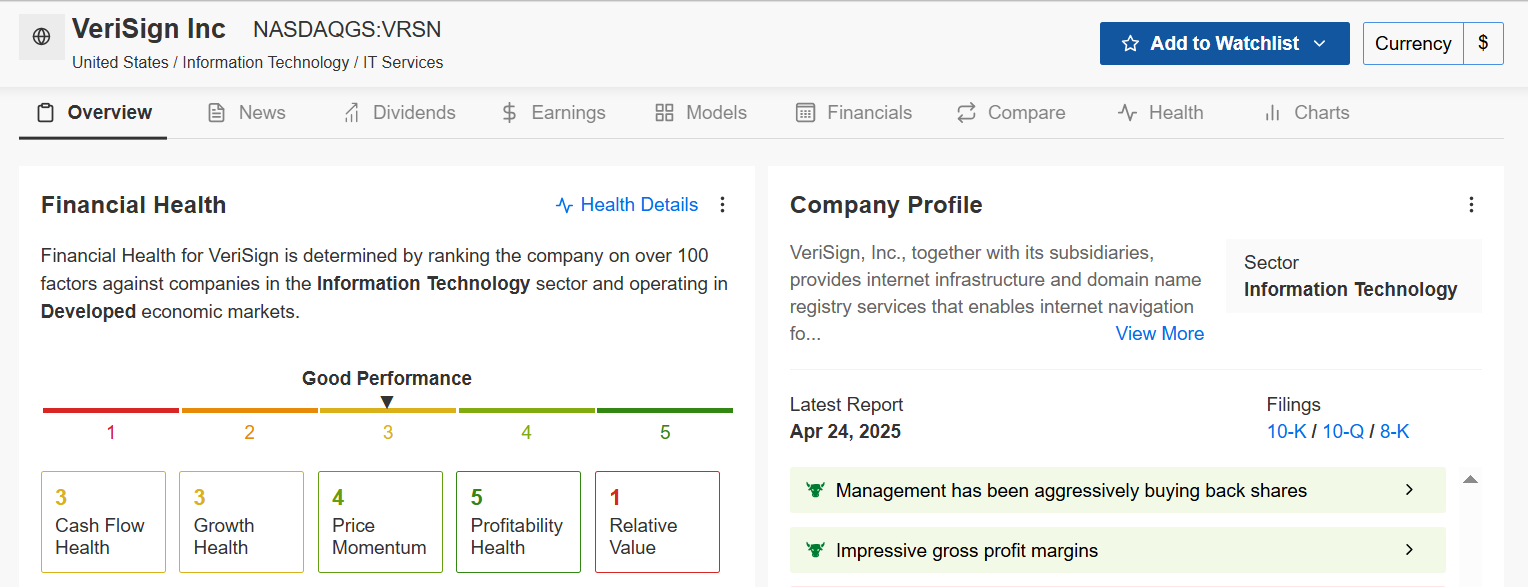The width and height of the screenshot is (1528, 587).
Task: Select the Price Momentum score card
Action: click(380, 522)
